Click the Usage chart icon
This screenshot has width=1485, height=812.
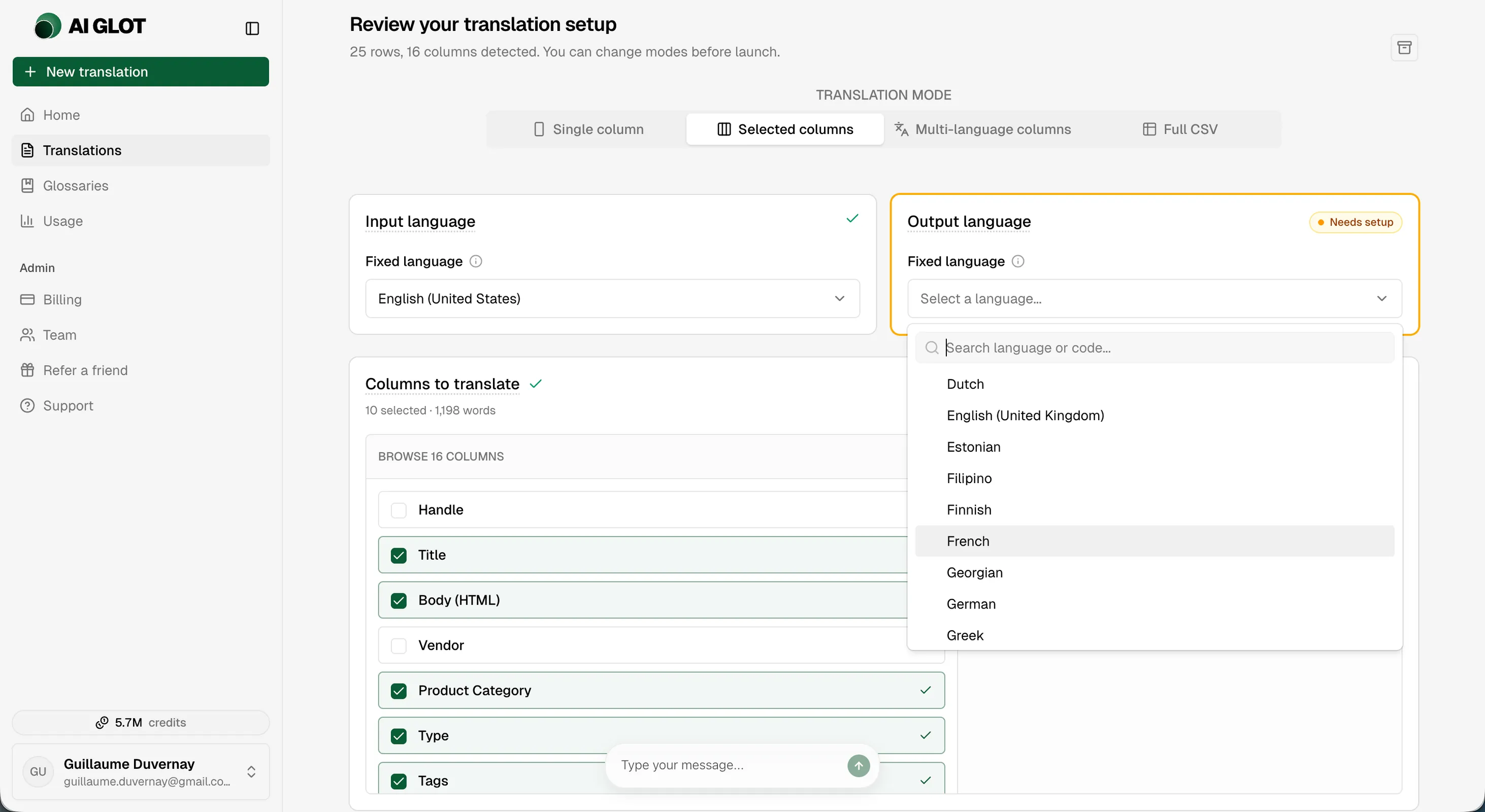point(27,221)
